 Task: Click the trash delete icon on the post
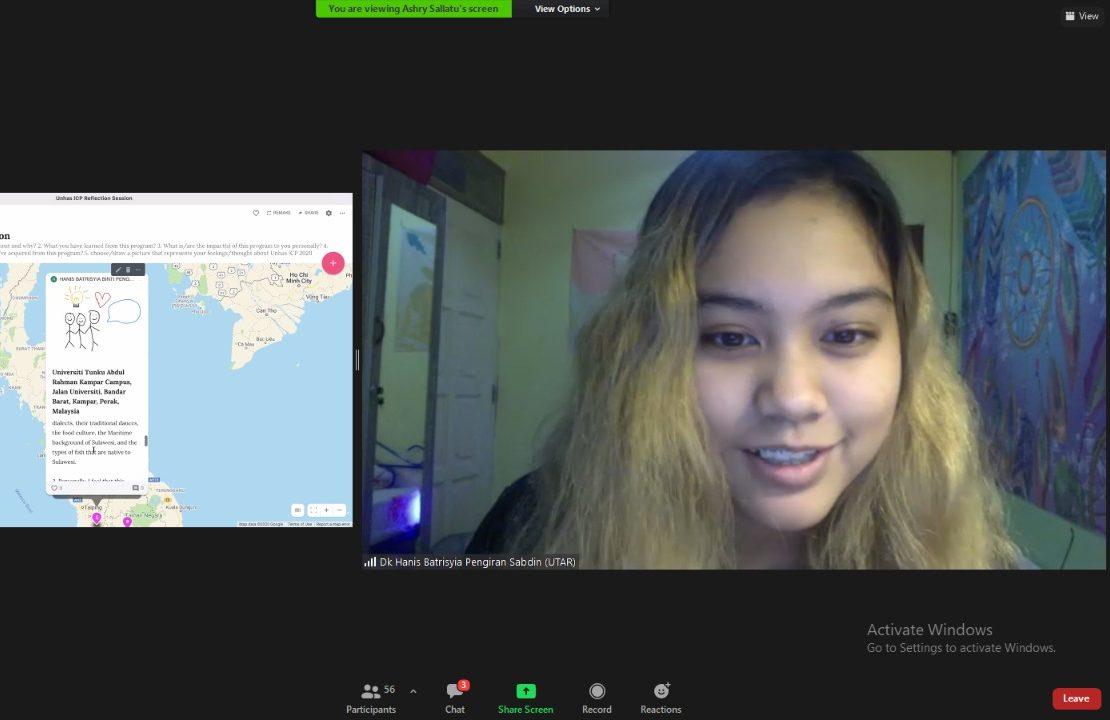(x=128, y=270)
